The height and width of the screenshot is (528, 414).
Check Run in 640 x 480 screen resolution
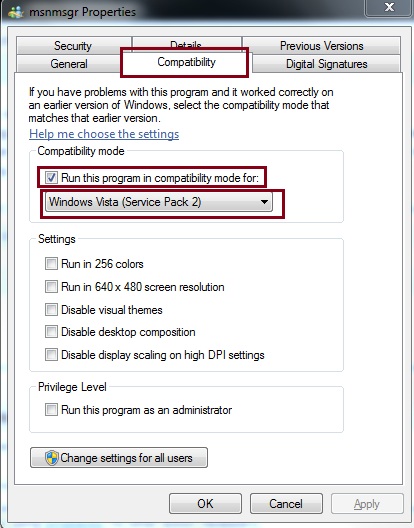[51, 287]
